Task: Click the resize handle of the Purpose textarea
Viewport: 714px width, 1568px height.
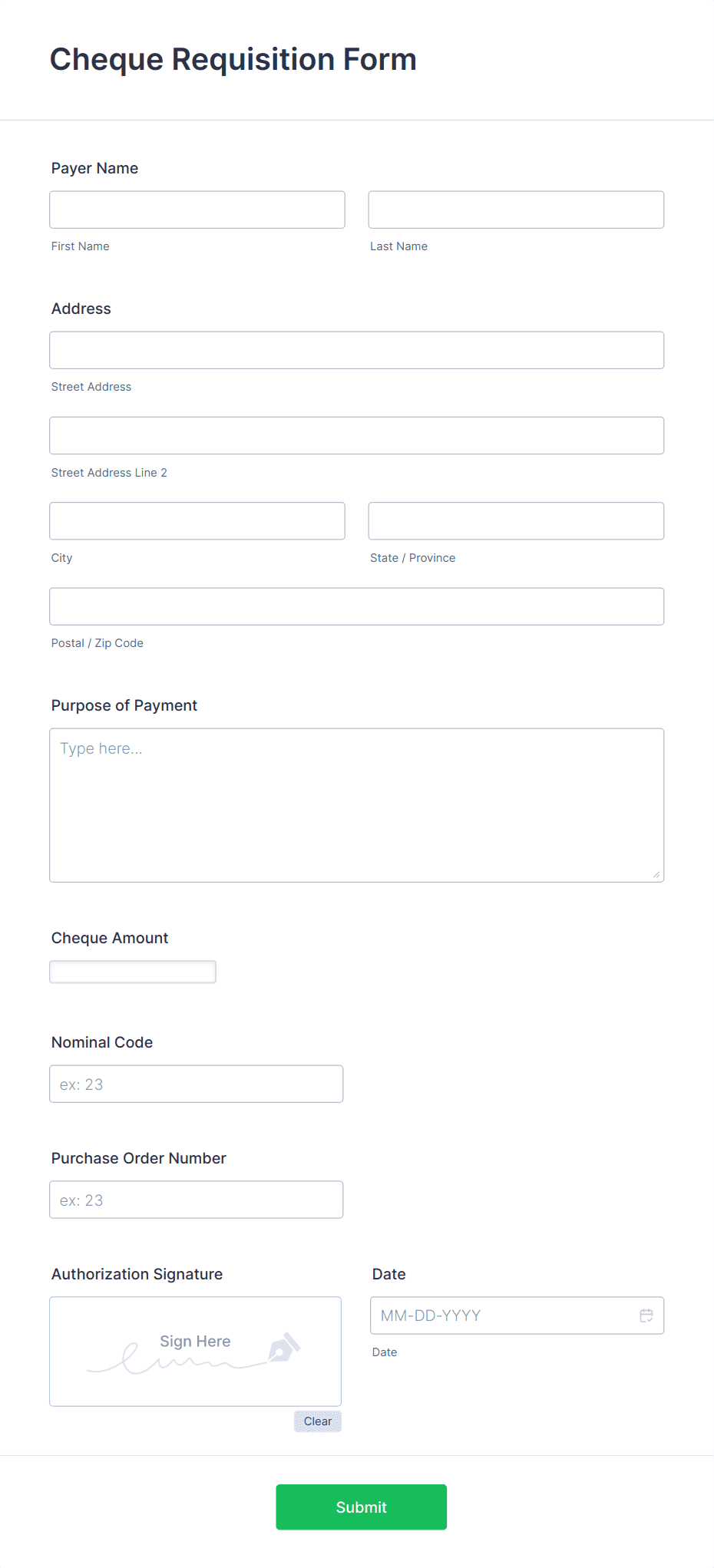Action: [658, 874]
